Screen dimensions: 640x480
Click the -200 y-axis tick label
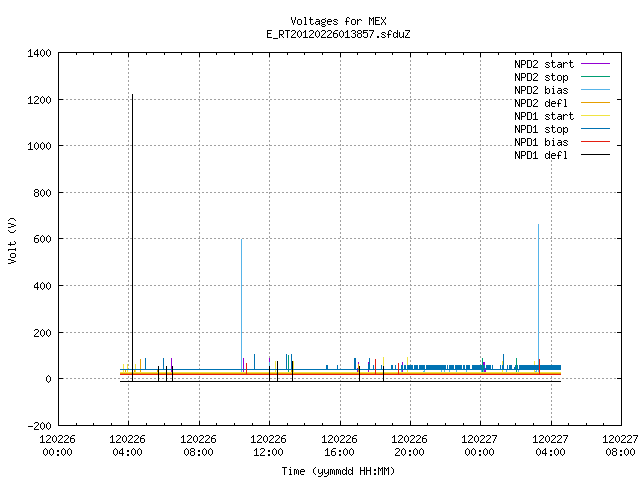coord(40,426)
